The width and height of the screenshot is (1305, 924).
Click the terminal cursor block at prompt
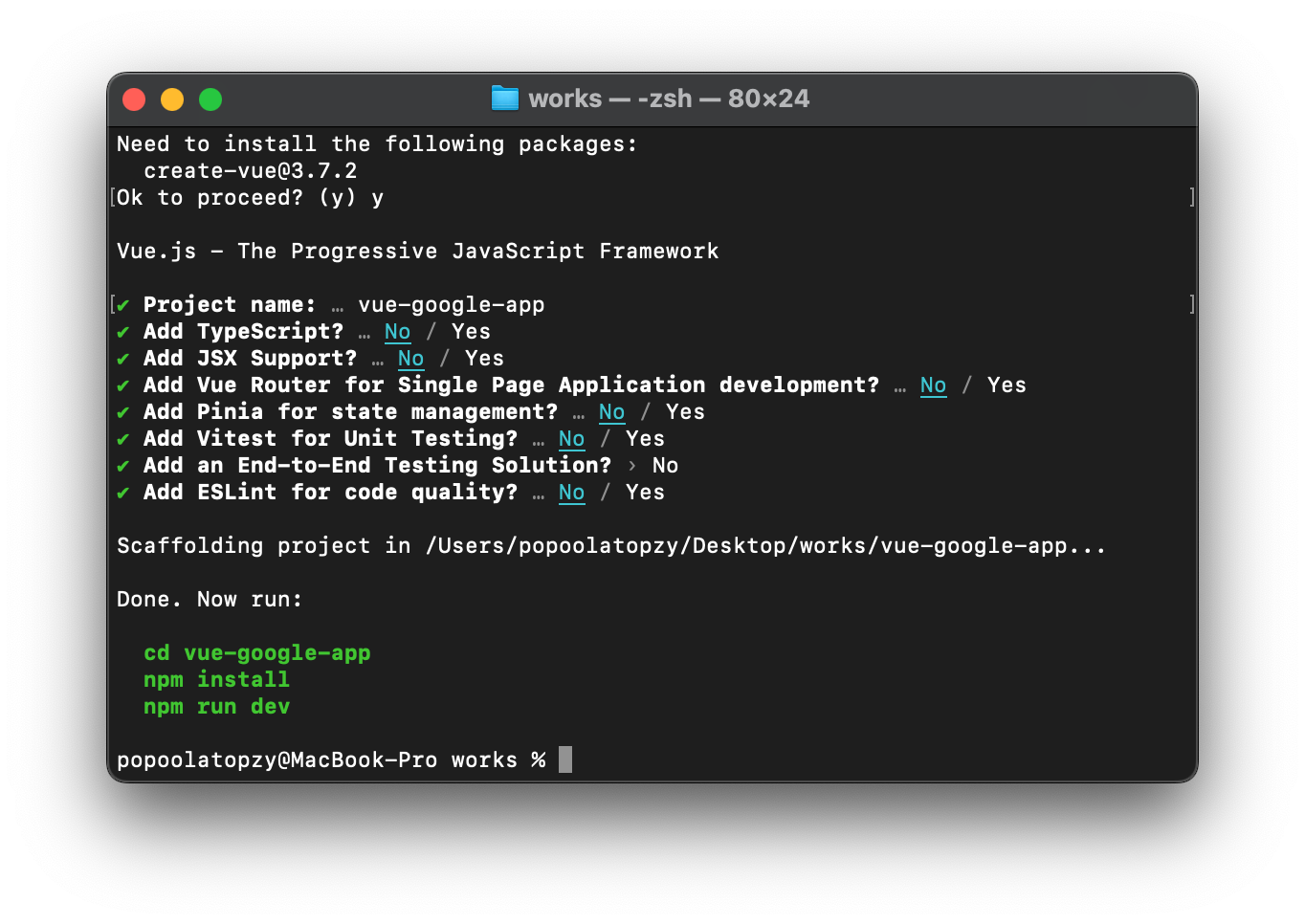565,759
